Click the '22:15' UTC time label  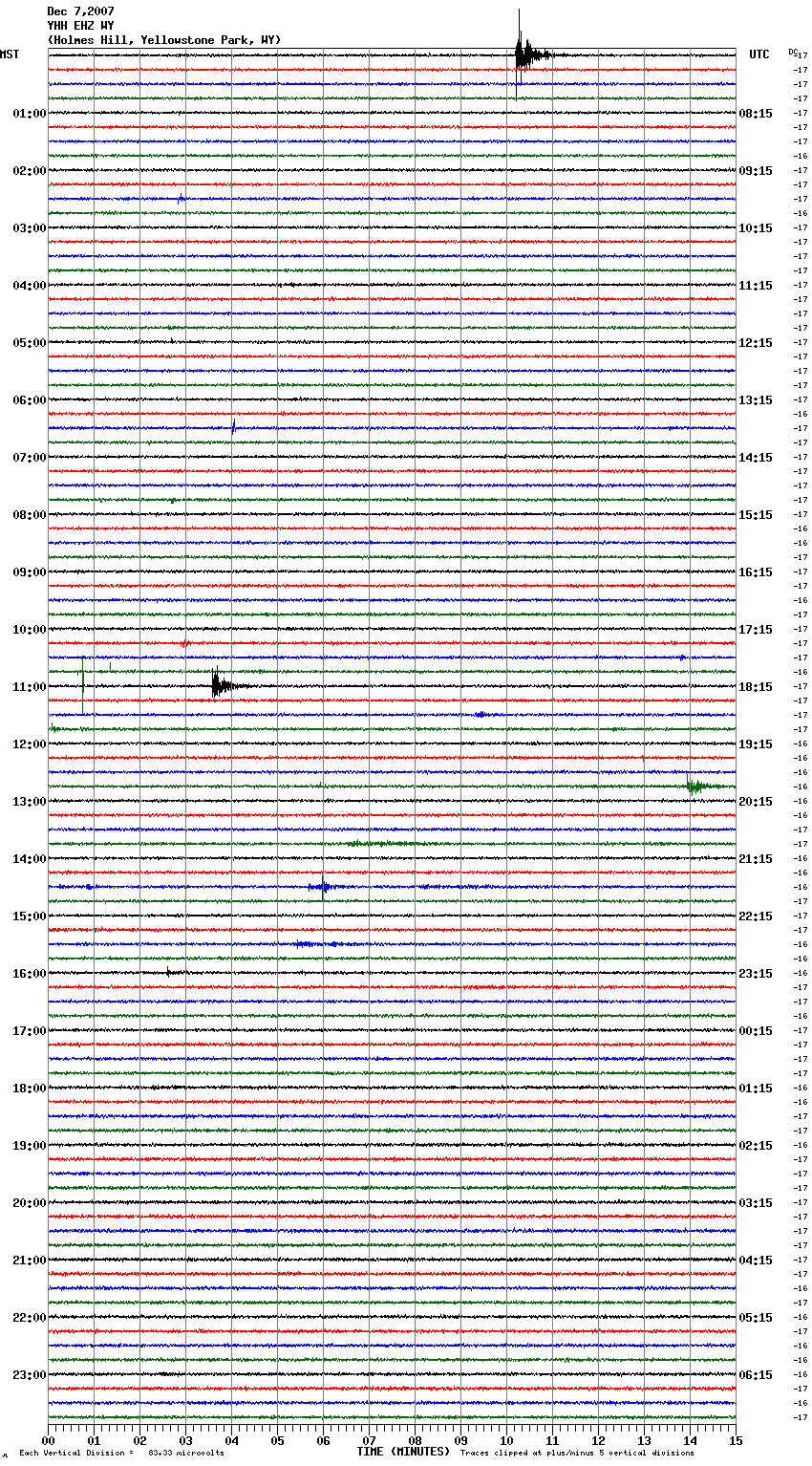[x=756, y=916]
